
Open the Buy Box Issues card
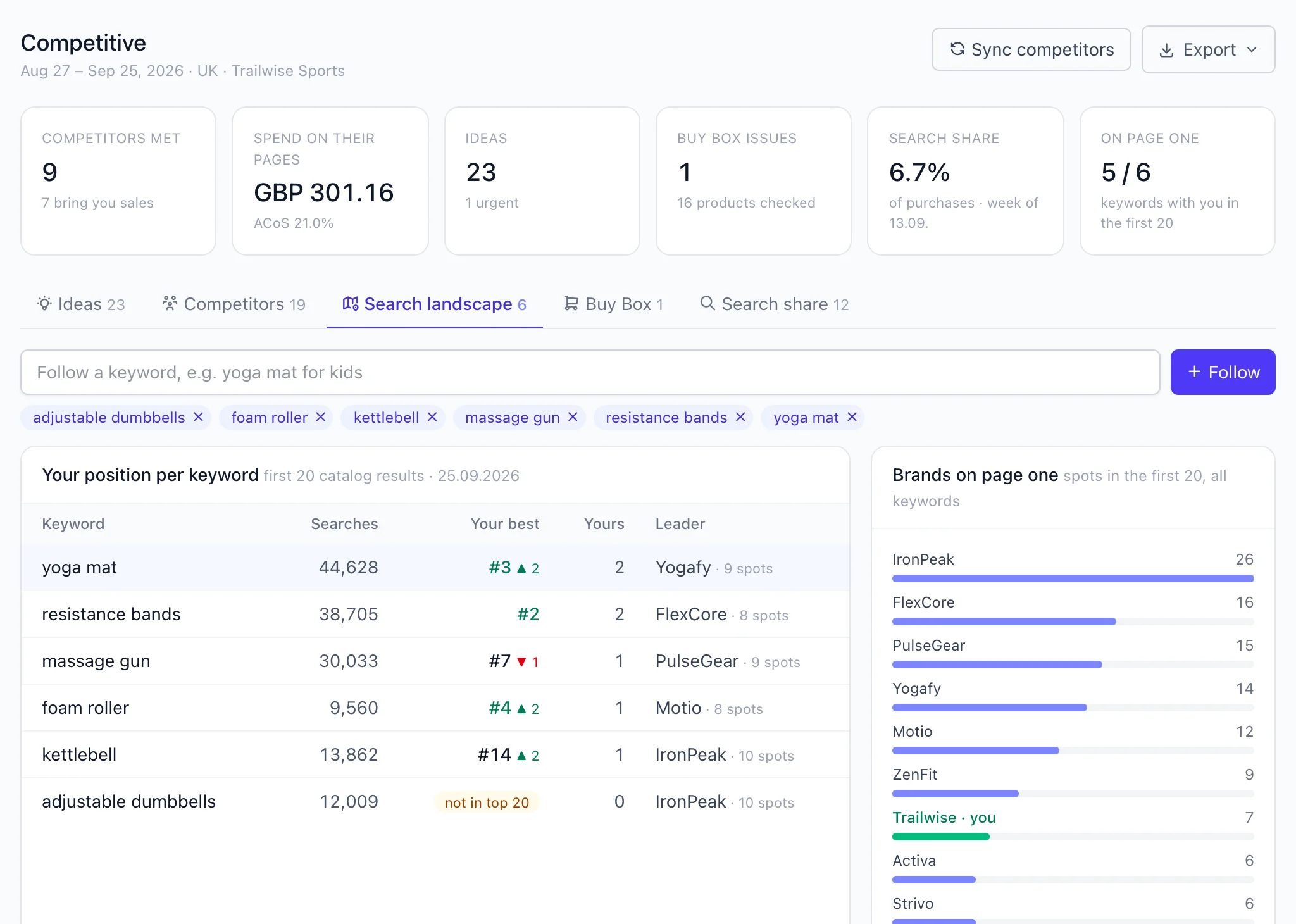tap(754, 181)
